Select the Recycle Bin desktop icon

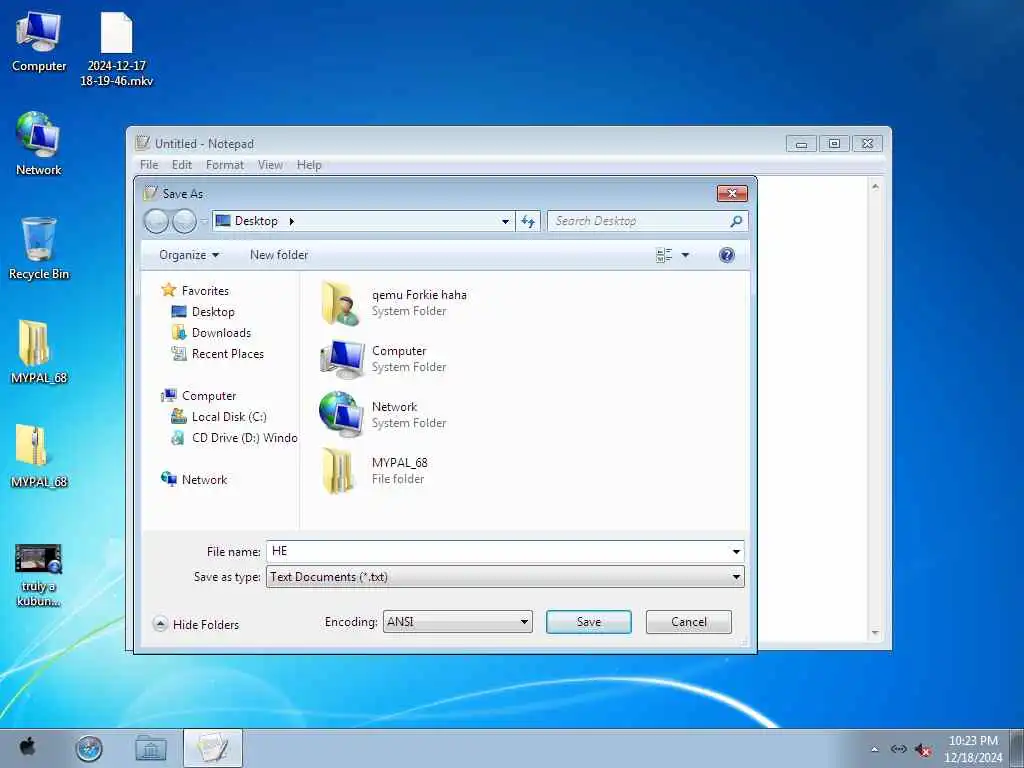39,249
